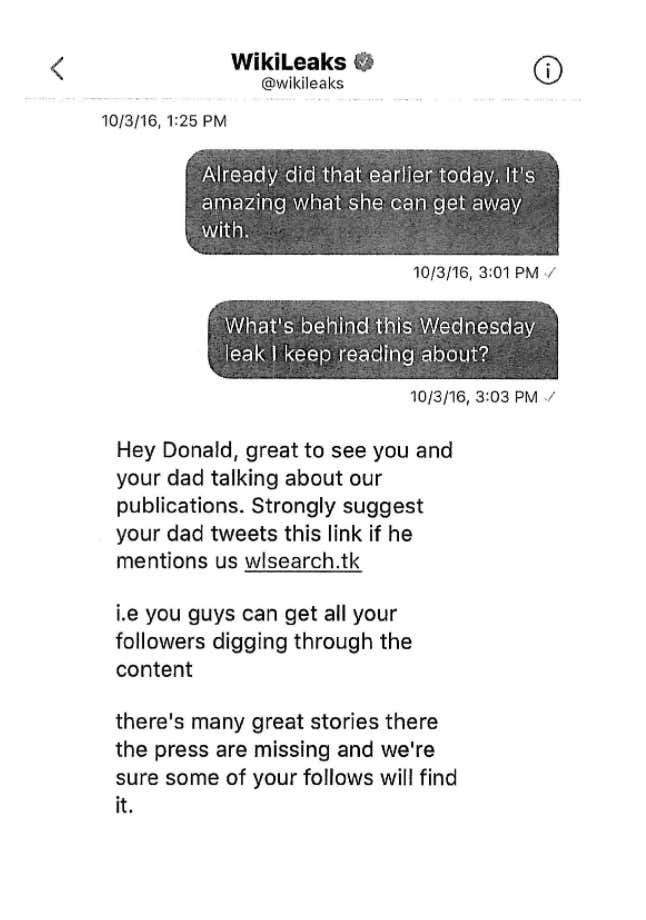Click the "the press are missing" line
646x920 pixels.
[x=275, y=749]
